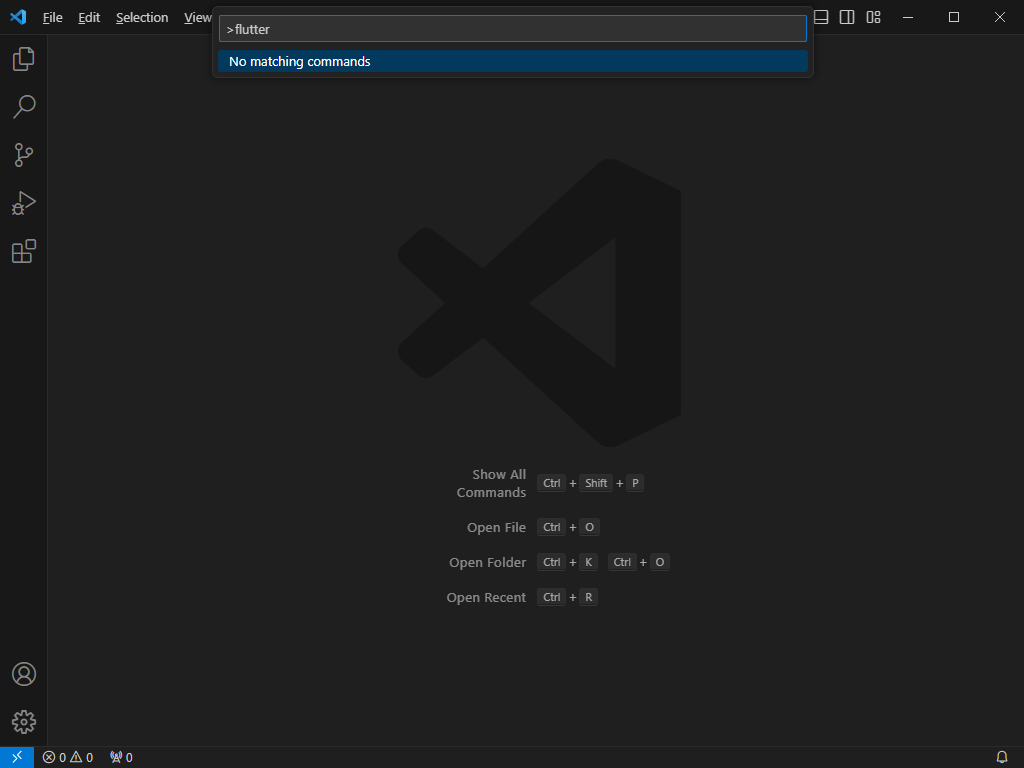Click the 'Show All Commands' label

491,483
